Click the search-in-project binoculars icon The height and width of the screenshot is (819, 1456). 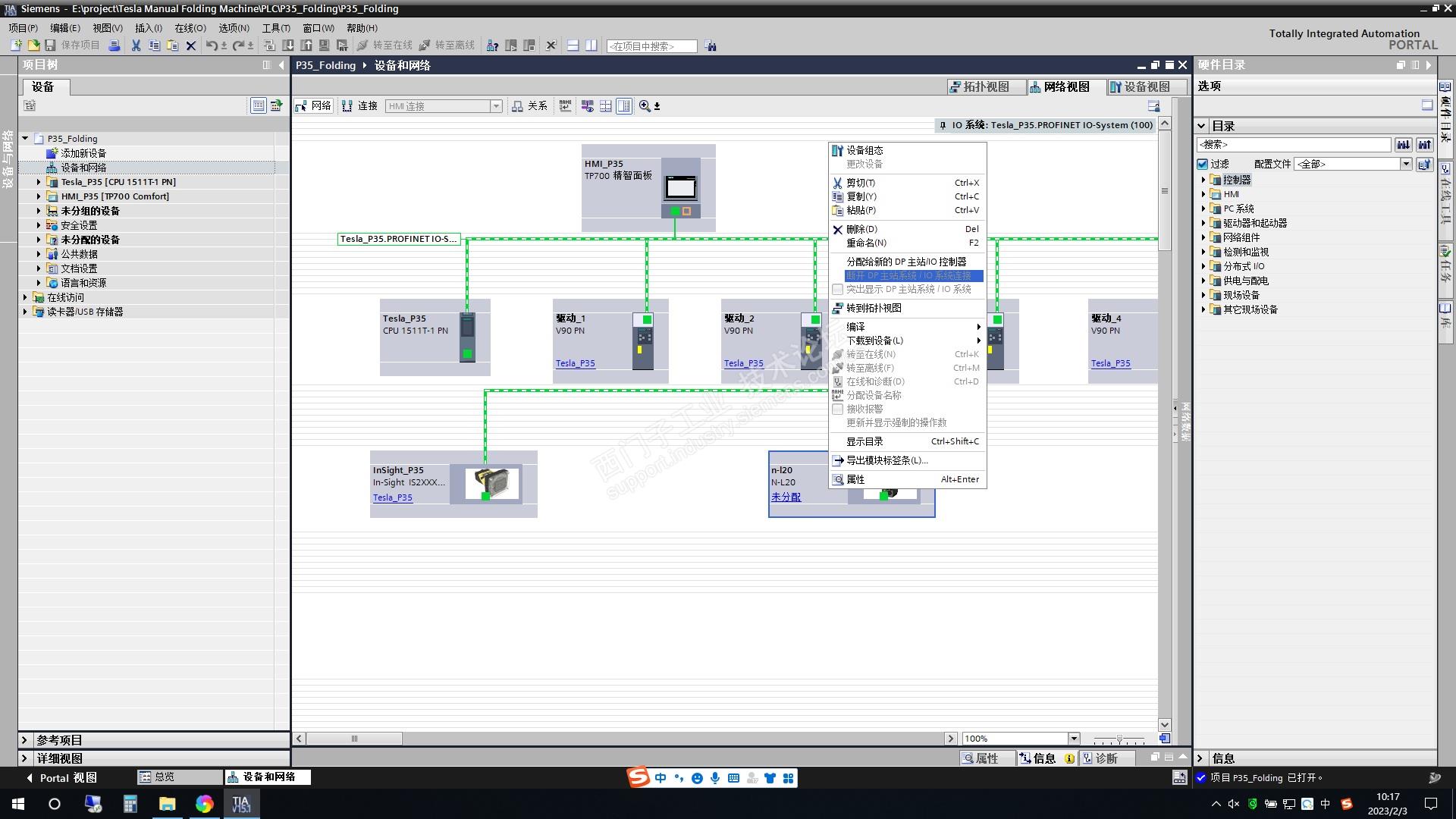tap(711, 46)
